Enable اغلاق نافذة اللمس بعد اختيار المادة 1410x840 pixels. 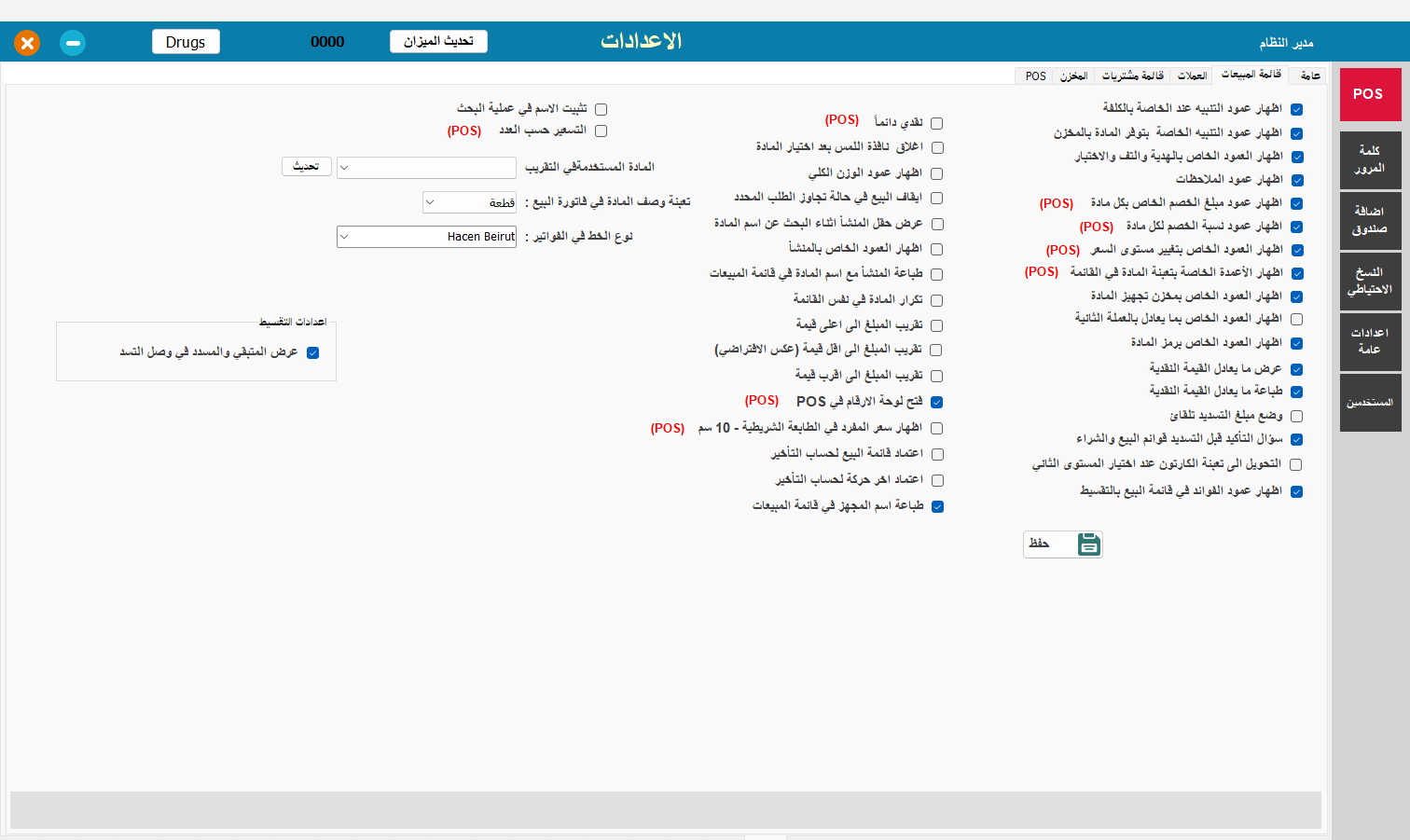(x=937, y=147)
